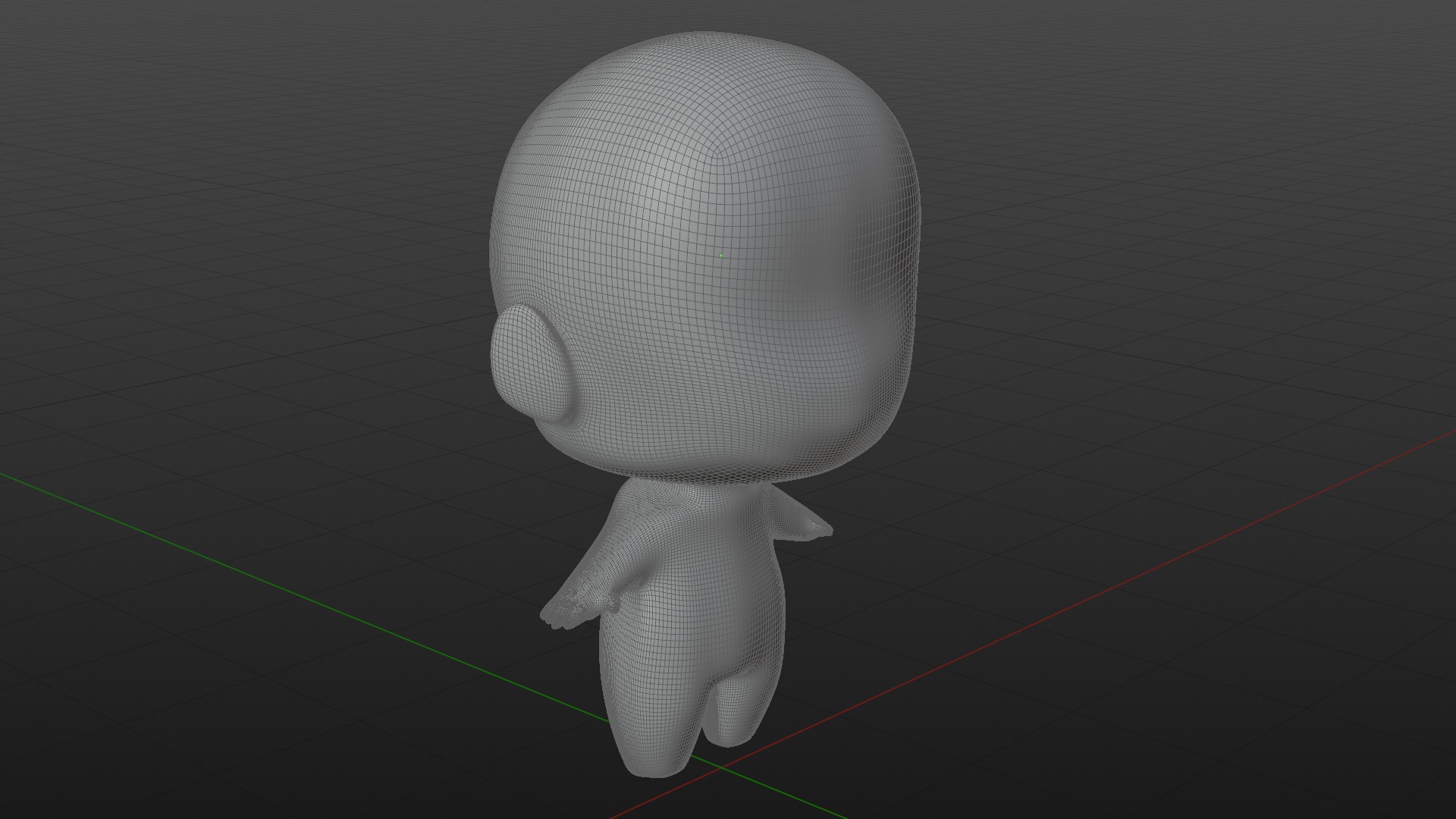Select the character's large head mesh

pyautogui.click(x=705, y=258)
